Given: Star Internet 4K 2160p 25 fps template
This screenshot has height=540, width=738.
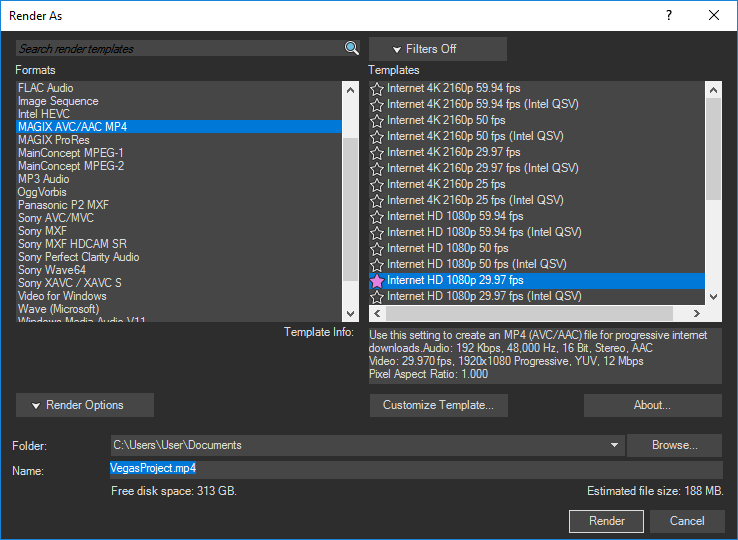Looking at the screenshot, I should pyautogui.click(x=377, y=185).
